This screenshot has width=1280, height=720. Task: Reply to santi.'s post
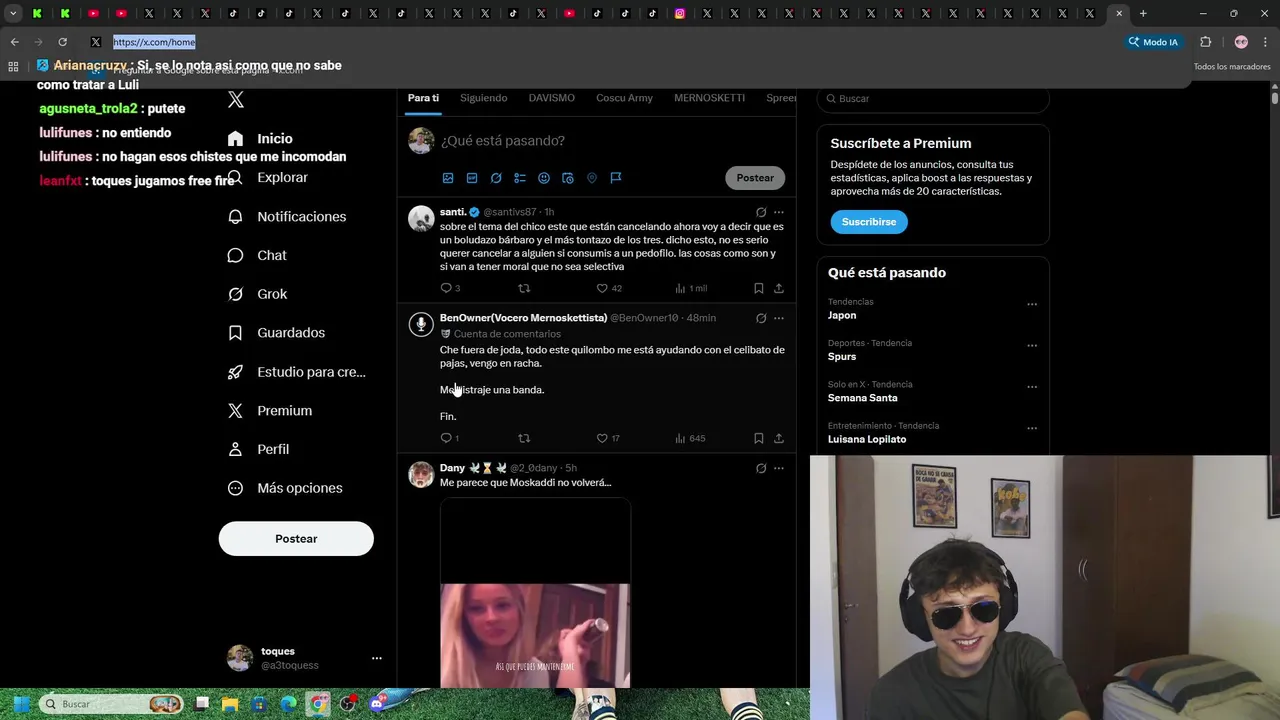(446, 288)
